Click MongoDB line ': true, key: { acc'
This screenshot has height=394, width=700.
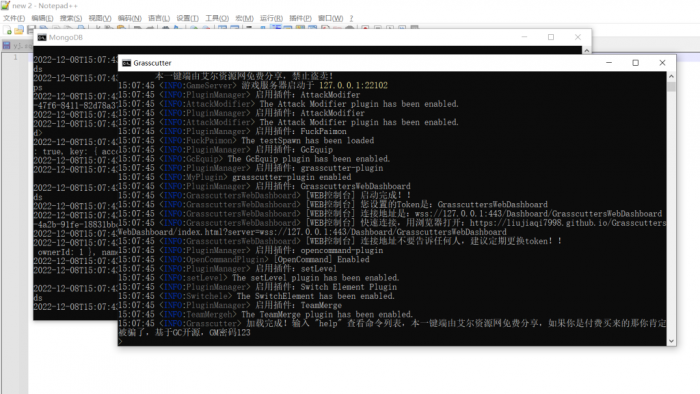(75, 151)
